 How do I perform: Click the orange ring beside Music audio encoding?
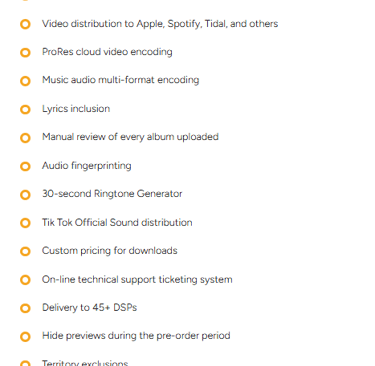(25, 81)
